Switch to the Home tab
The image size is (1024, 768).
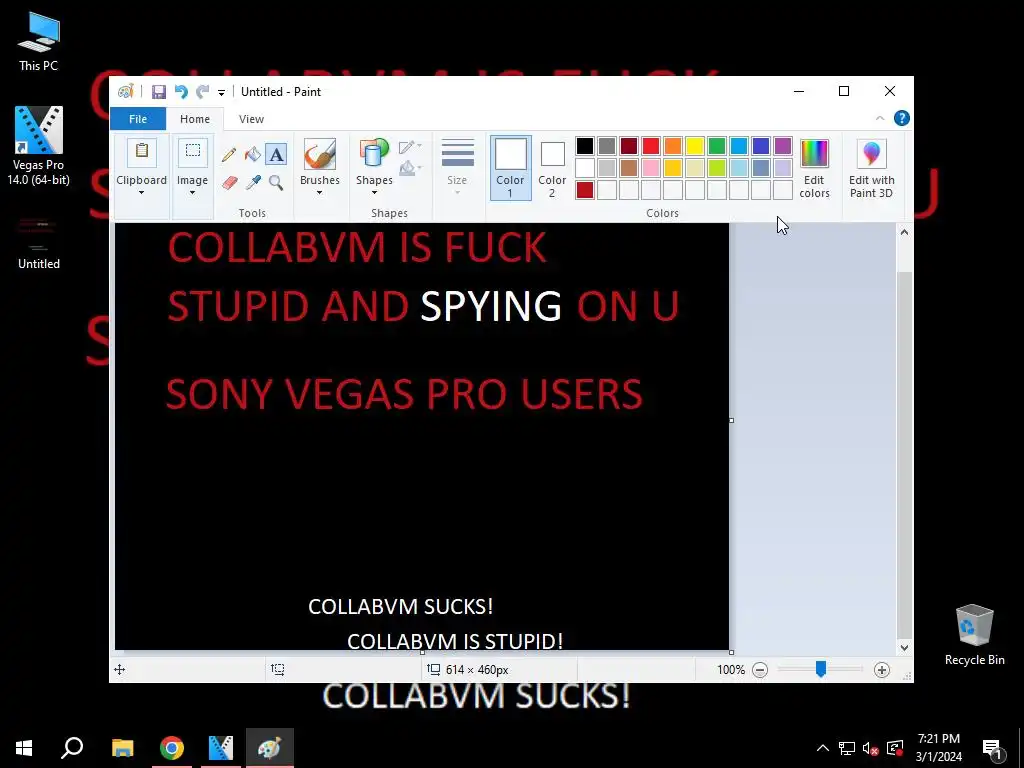[x=195, y=119]
